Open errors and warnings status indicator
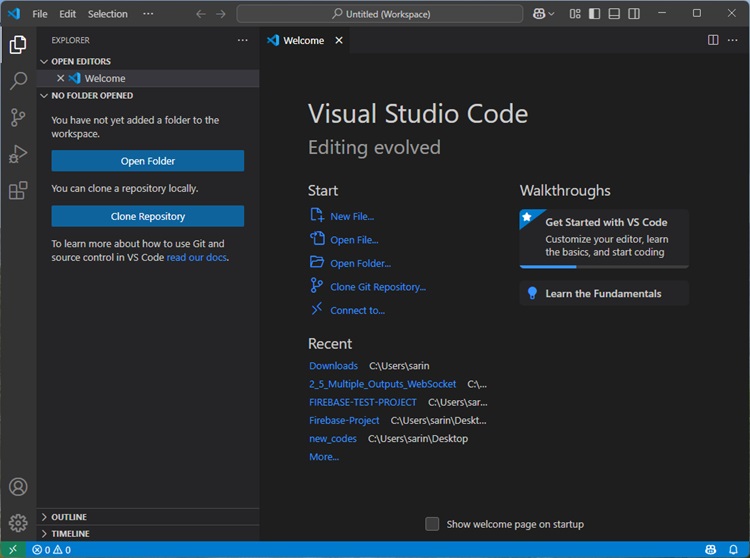Viewport: 750px width, 558px height. tap(52, 550)
